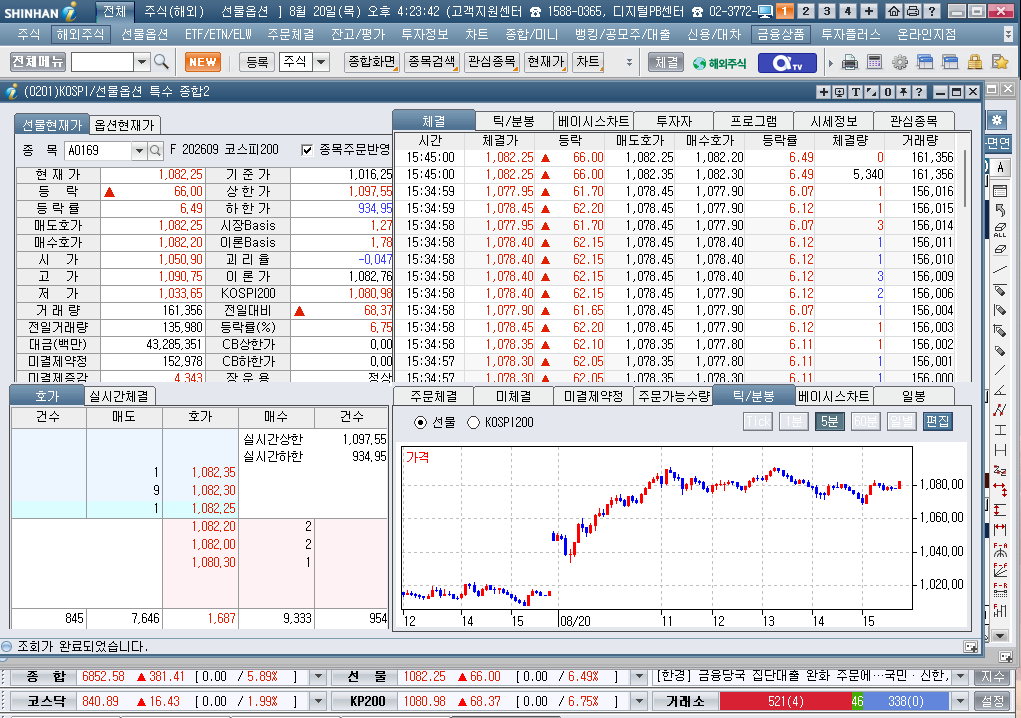Switch to virtual screen 3
The image size is (1021, 718).
pyautogui.click(x=827, y=11)
